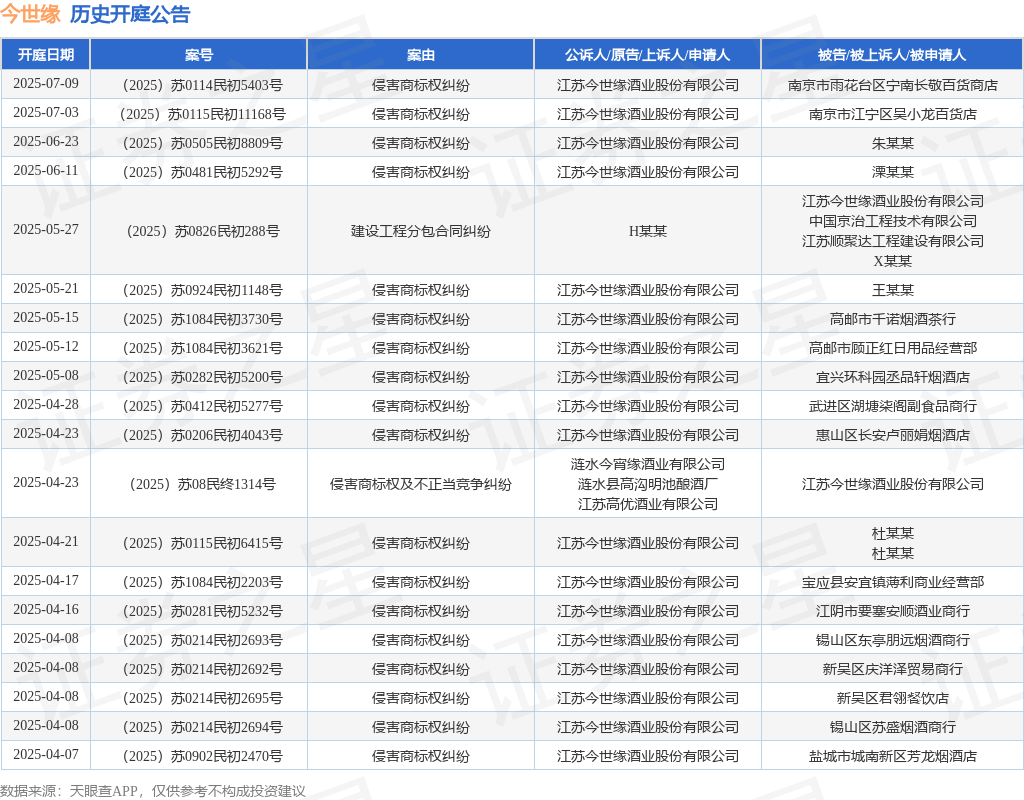The height and width of the screenshot is (800, 1024).
Task: Click defendant 新吴区庆洋泽贸易商行
Action: tap(893, 669)
